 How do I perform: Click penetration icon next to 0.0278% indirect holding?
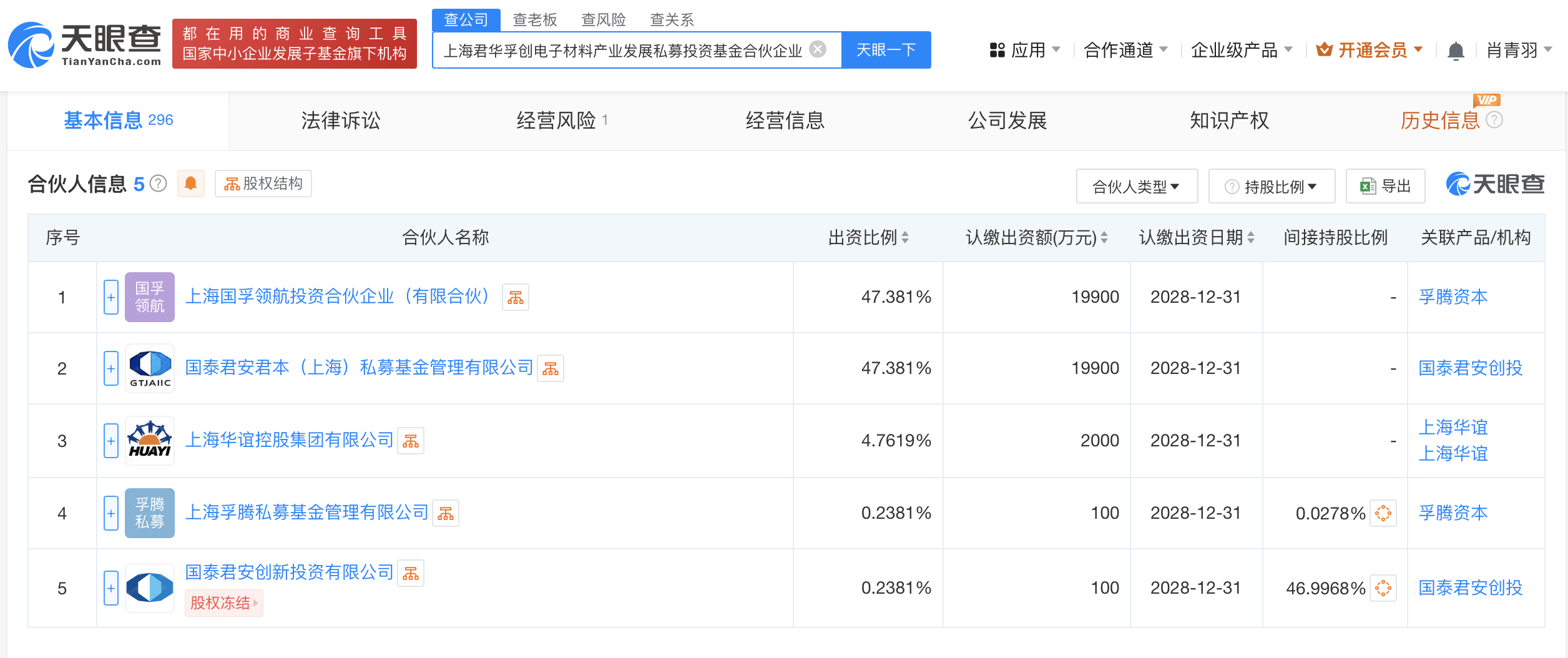(1383, 514)
